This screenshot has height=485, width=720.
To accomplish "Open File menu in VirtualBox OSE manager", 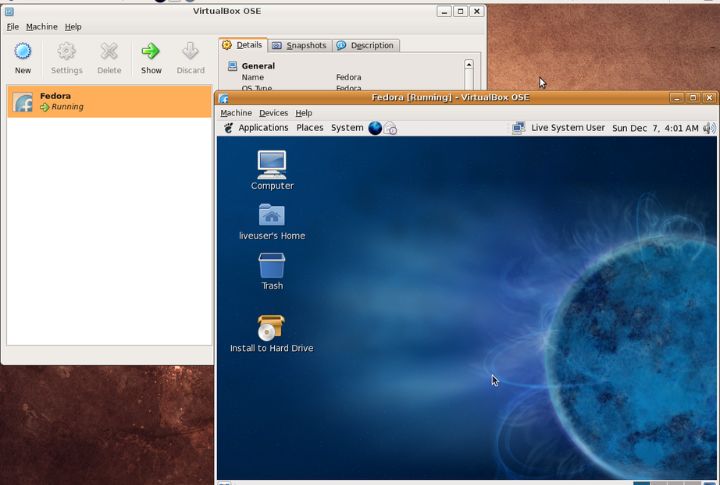I will (12, 27).
